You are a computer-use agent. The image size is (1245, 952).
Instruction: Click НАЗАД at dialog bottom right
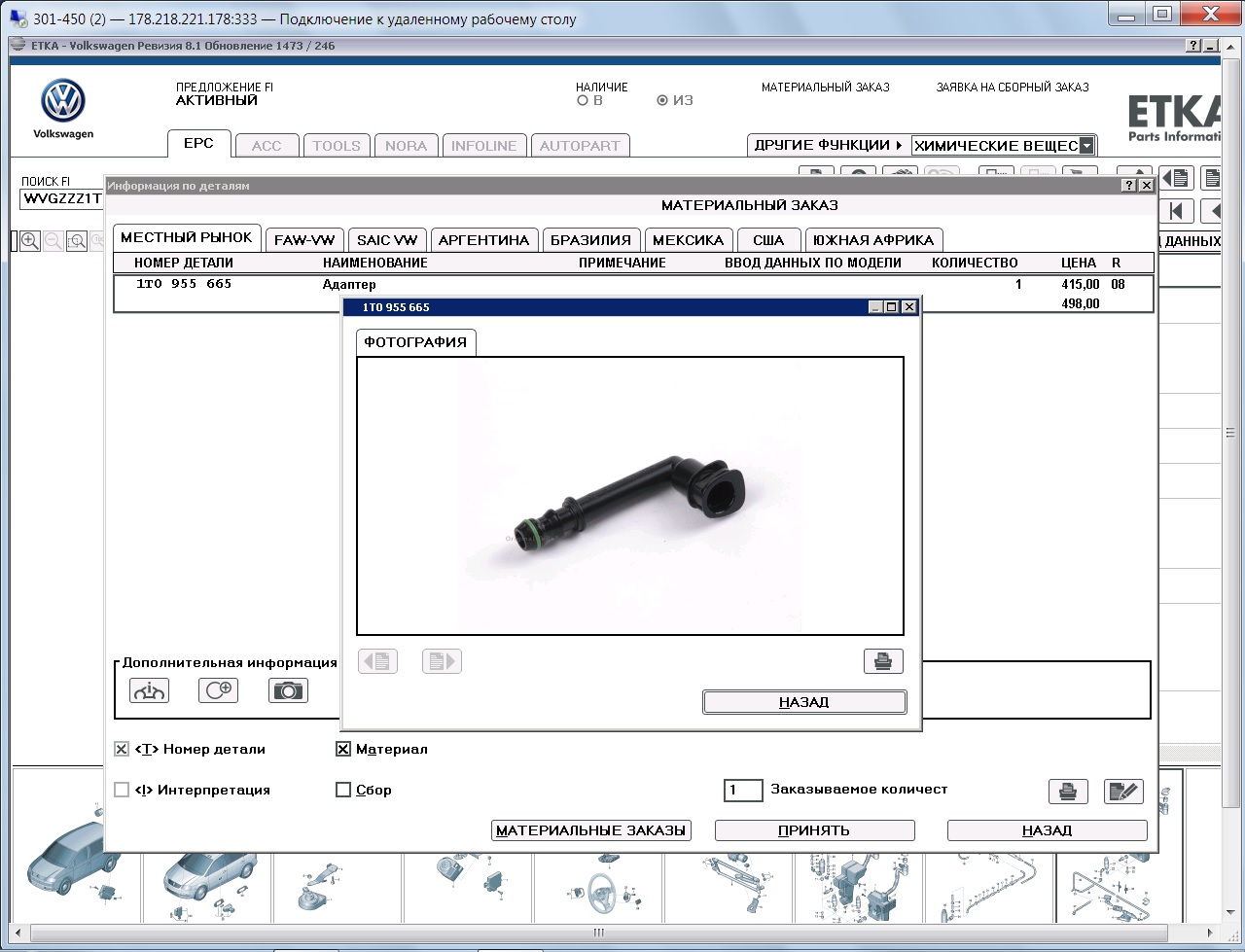(x=1047, y=830)
